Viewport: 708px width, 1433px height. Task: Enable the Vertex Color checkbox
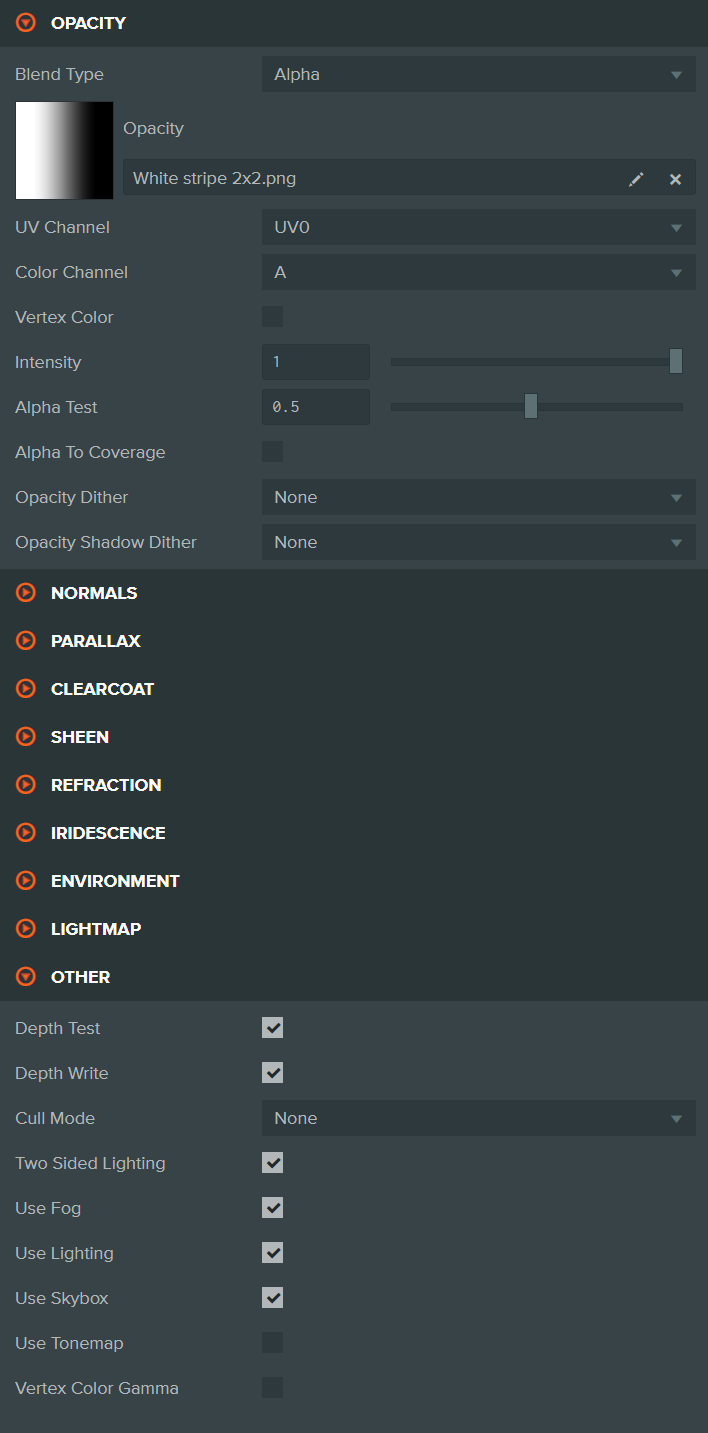click(x=272, y=317)
